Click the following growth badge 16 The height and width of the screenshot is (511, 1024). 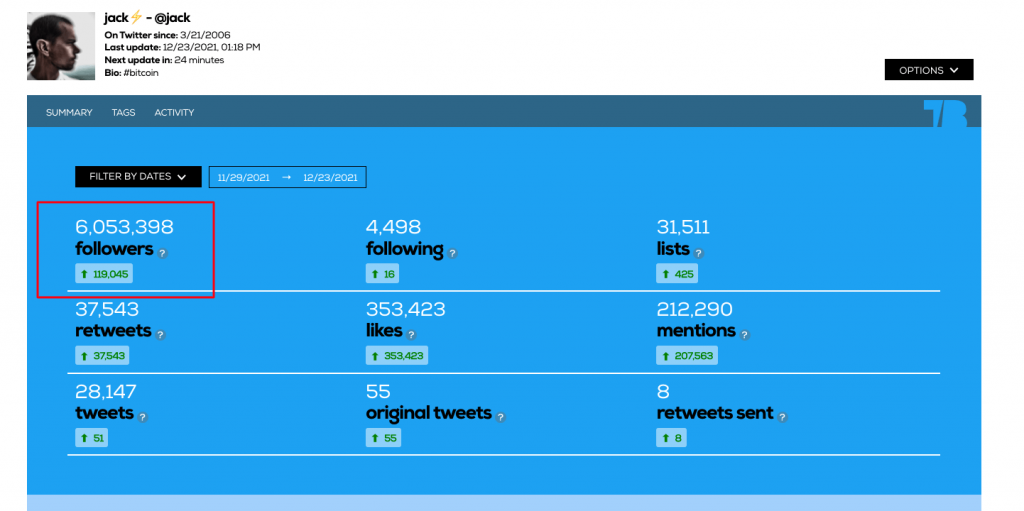383,274
